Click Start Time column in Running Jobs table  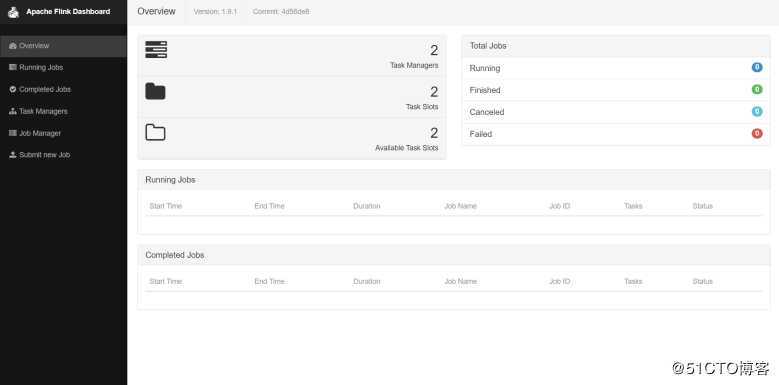coord(166,206)
